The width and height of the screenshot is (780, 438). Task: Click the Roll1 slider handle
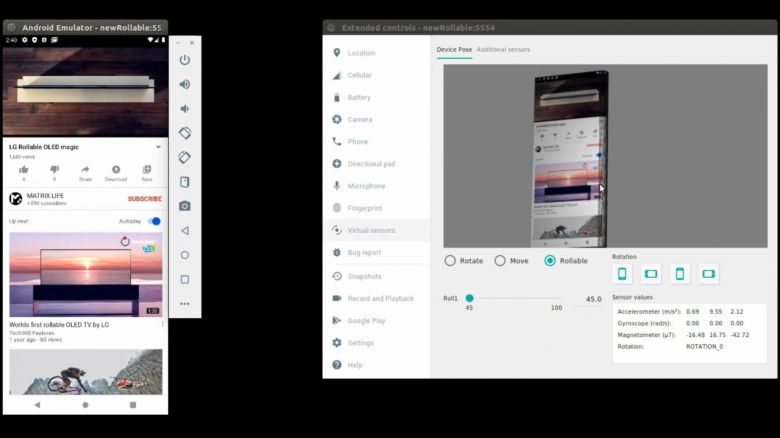click(469, 298)
